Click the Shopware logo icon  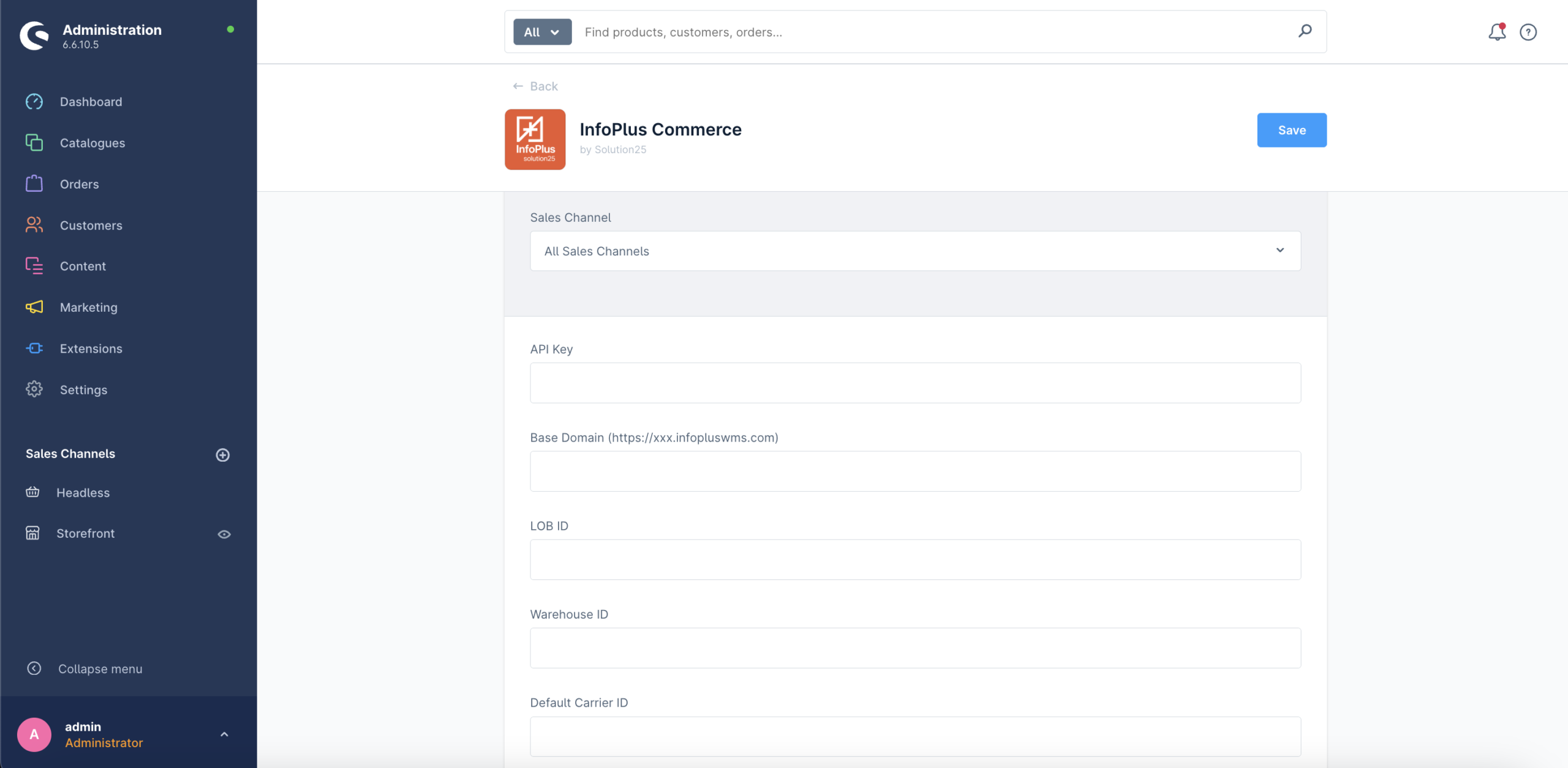pyautogui.click(x=34, y=36)
